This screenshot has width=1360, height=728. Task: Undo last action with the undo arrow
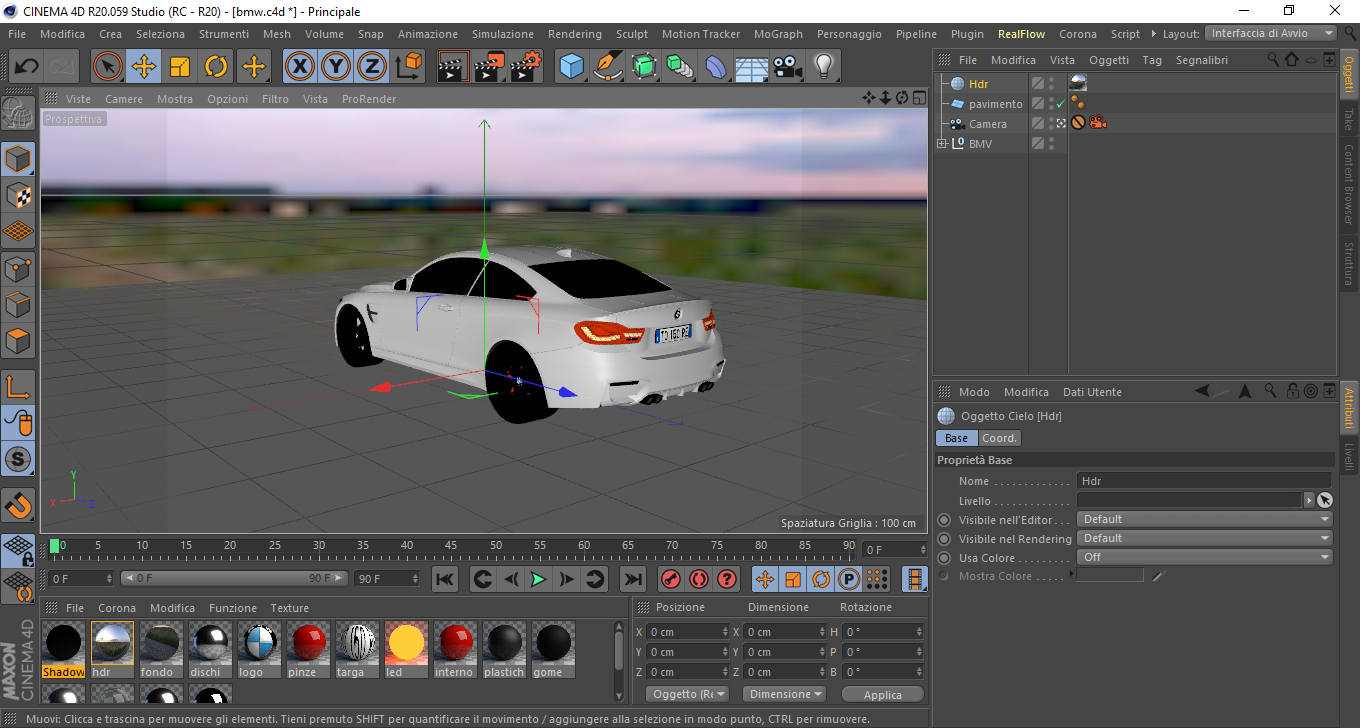coord(27,67)
